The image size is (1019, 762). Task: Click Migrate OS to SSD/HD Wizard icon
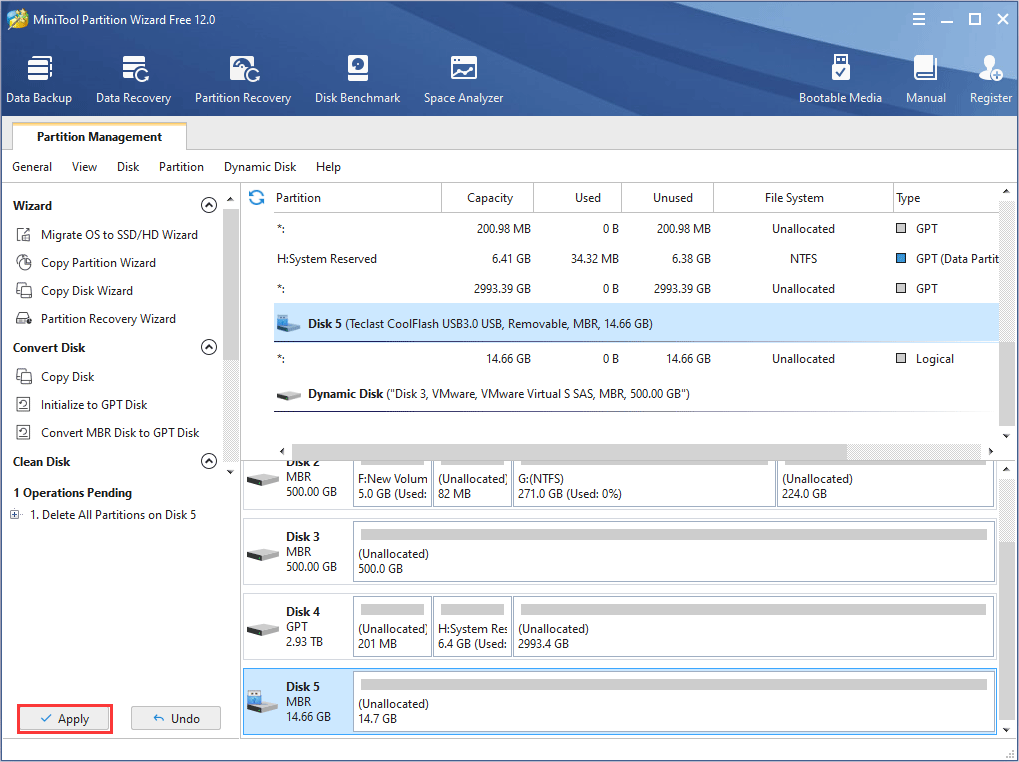(23, 235)
